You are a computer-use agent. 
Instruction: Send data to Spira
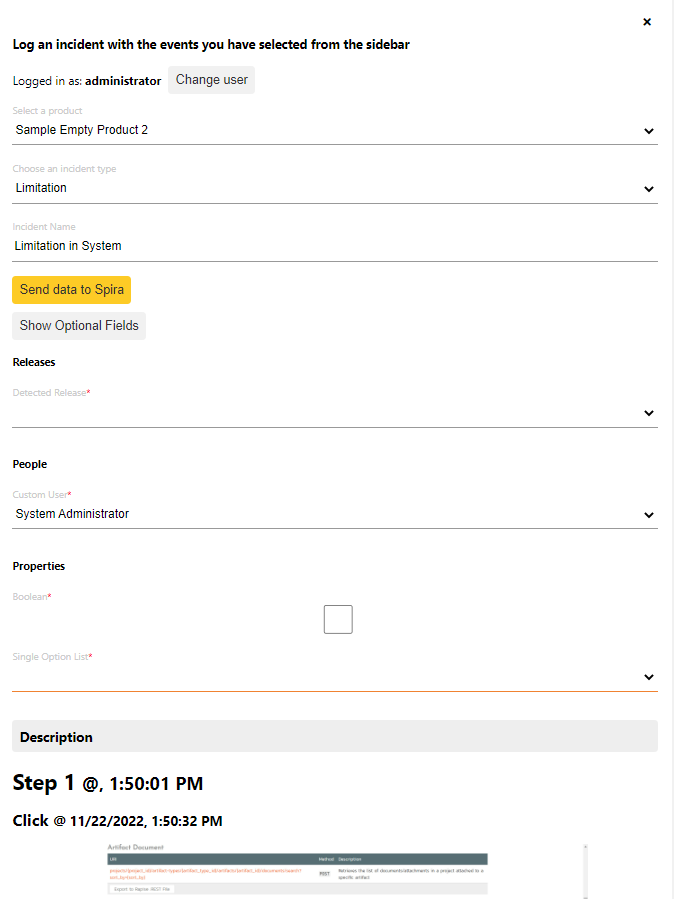71,290
